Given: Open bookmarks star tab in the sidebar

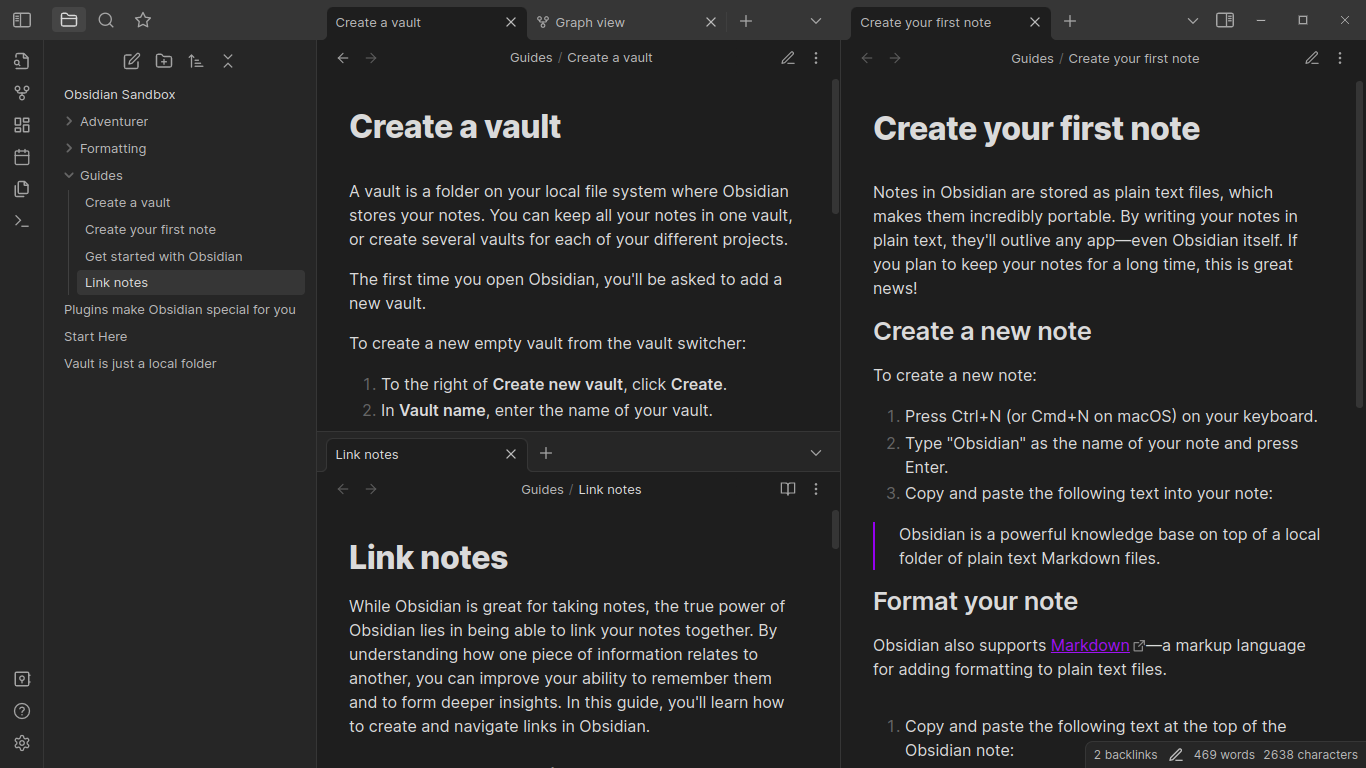Looking at the screenshot, I should pyautogui.click(x=143, y=20).
